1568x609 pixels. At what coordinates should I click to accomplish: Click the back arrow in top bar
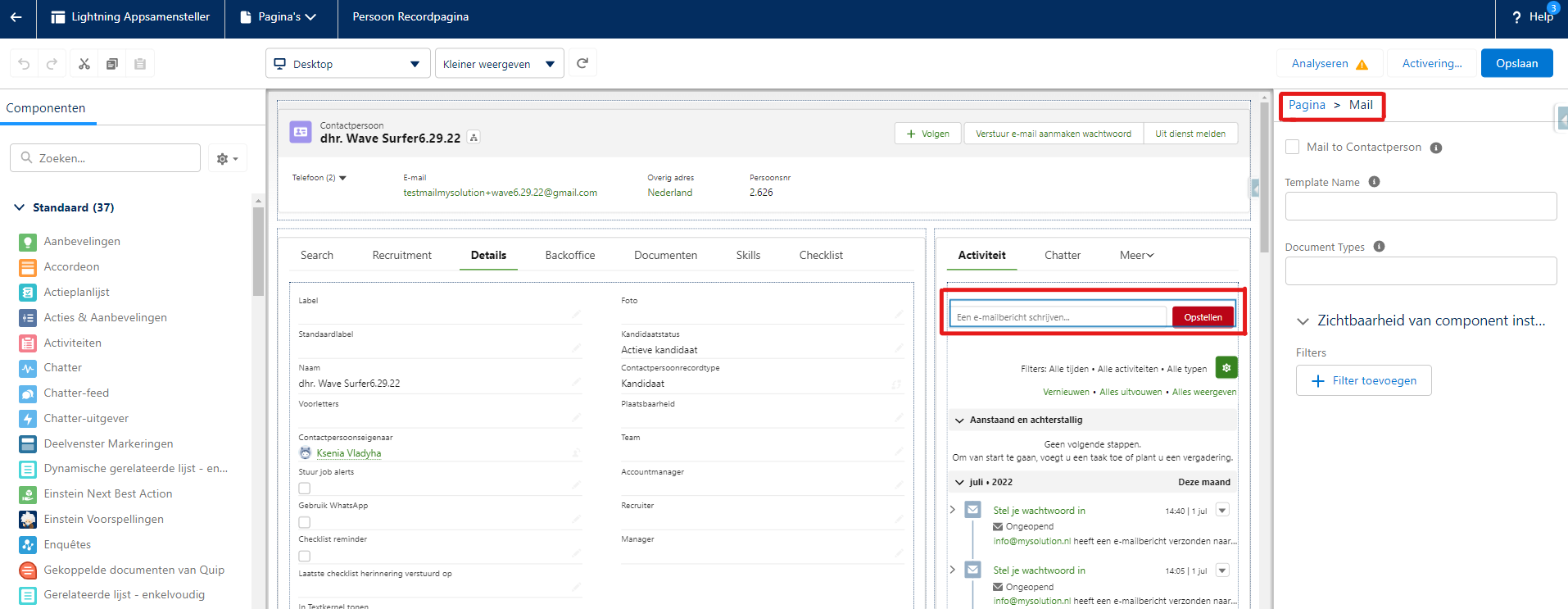tap(16, 16)
